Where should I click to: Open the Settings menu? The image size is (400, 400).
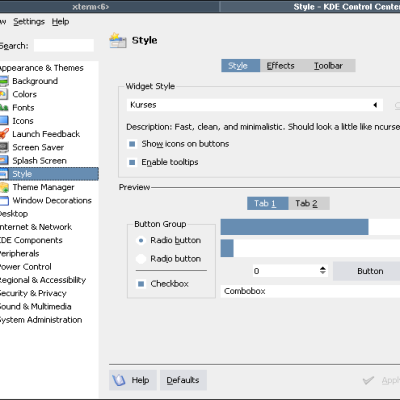coord(29,22)
